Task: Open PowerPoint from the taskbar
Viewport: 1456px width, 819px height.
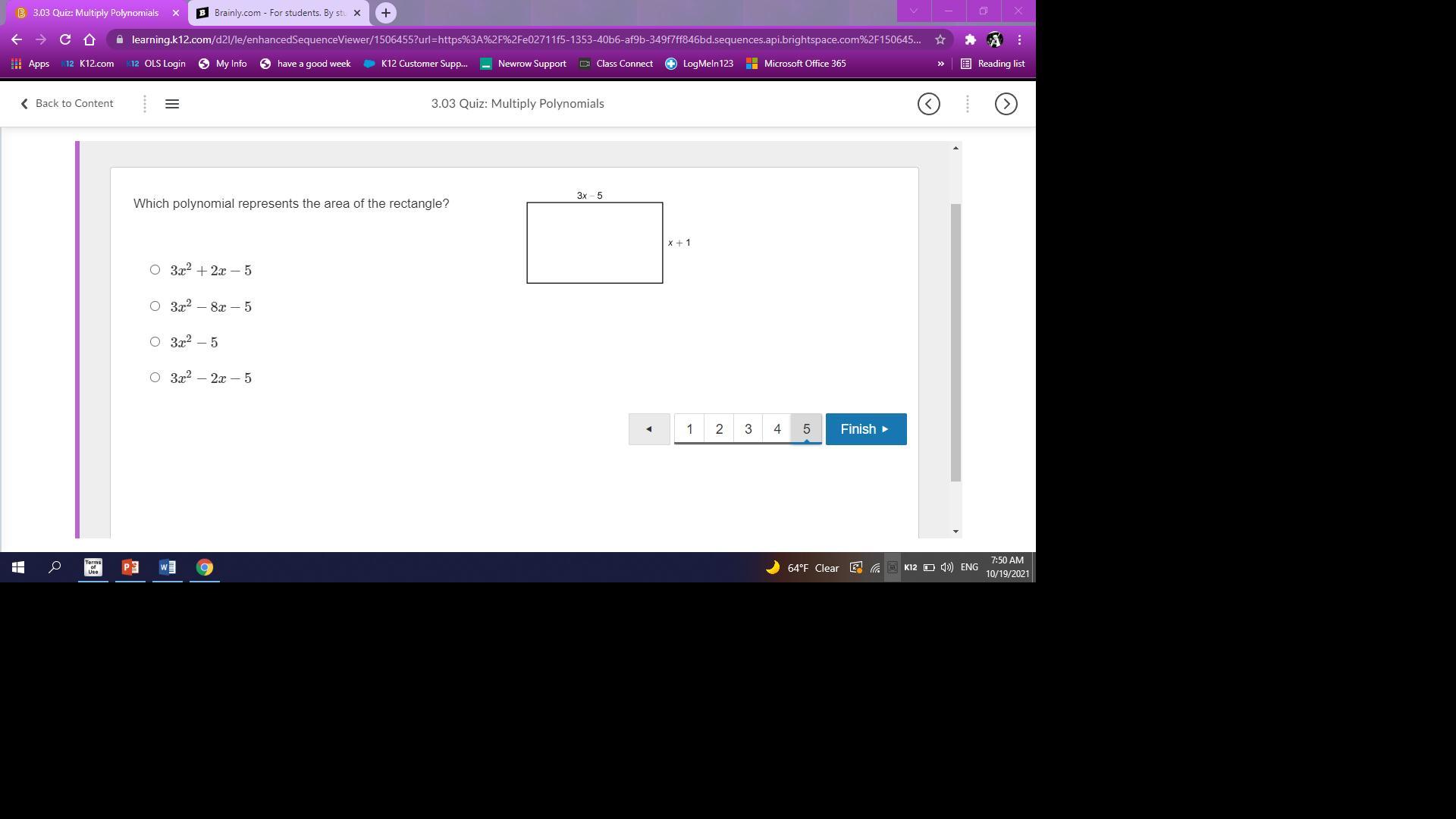Action: point(130,567)
